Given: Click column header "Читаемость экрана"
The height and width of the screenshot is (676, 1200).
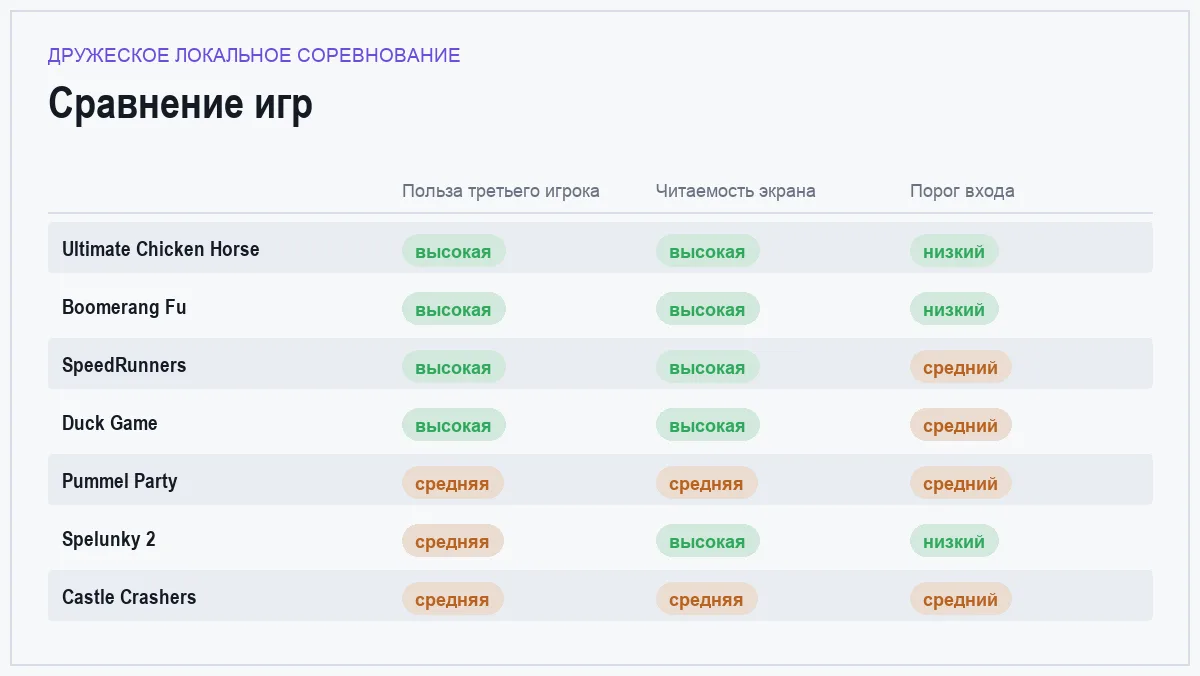Looking at the screenshot, I should pos(736,191).
